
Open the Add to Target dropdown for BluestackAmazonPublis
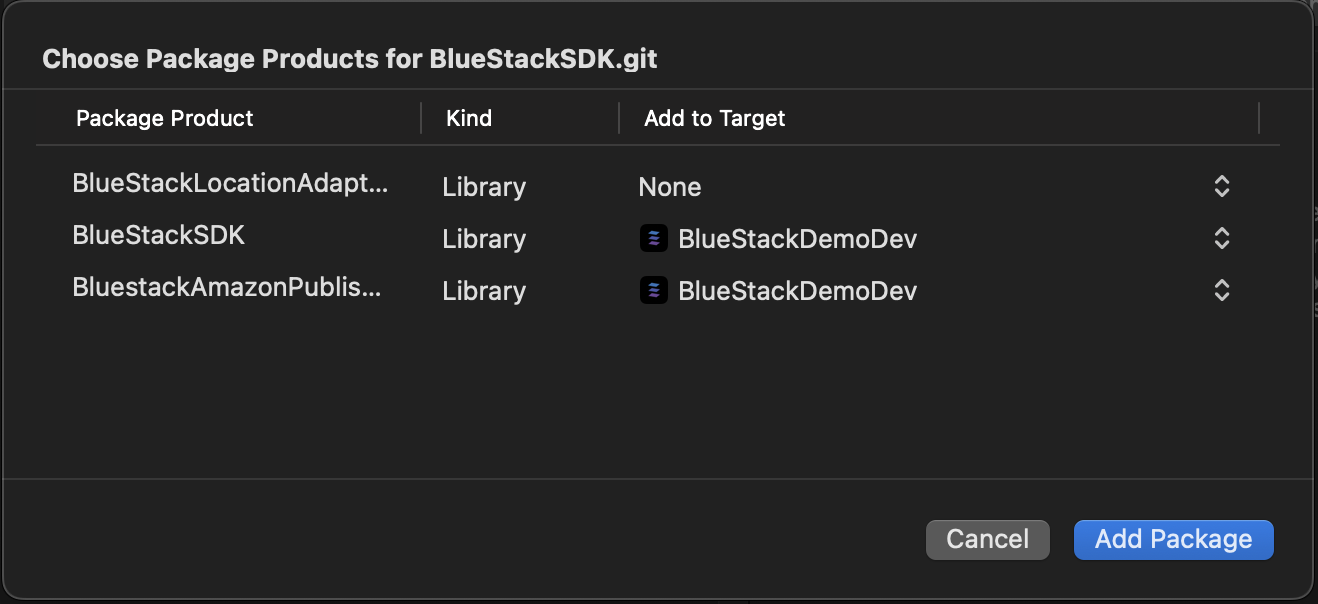coord(1221,290)
